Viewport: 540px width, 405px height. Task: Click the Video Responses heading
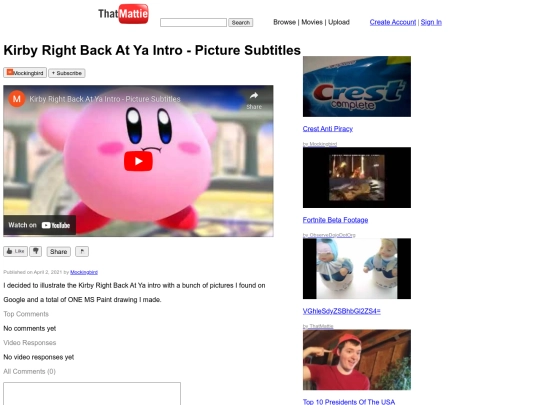[30, 343]
